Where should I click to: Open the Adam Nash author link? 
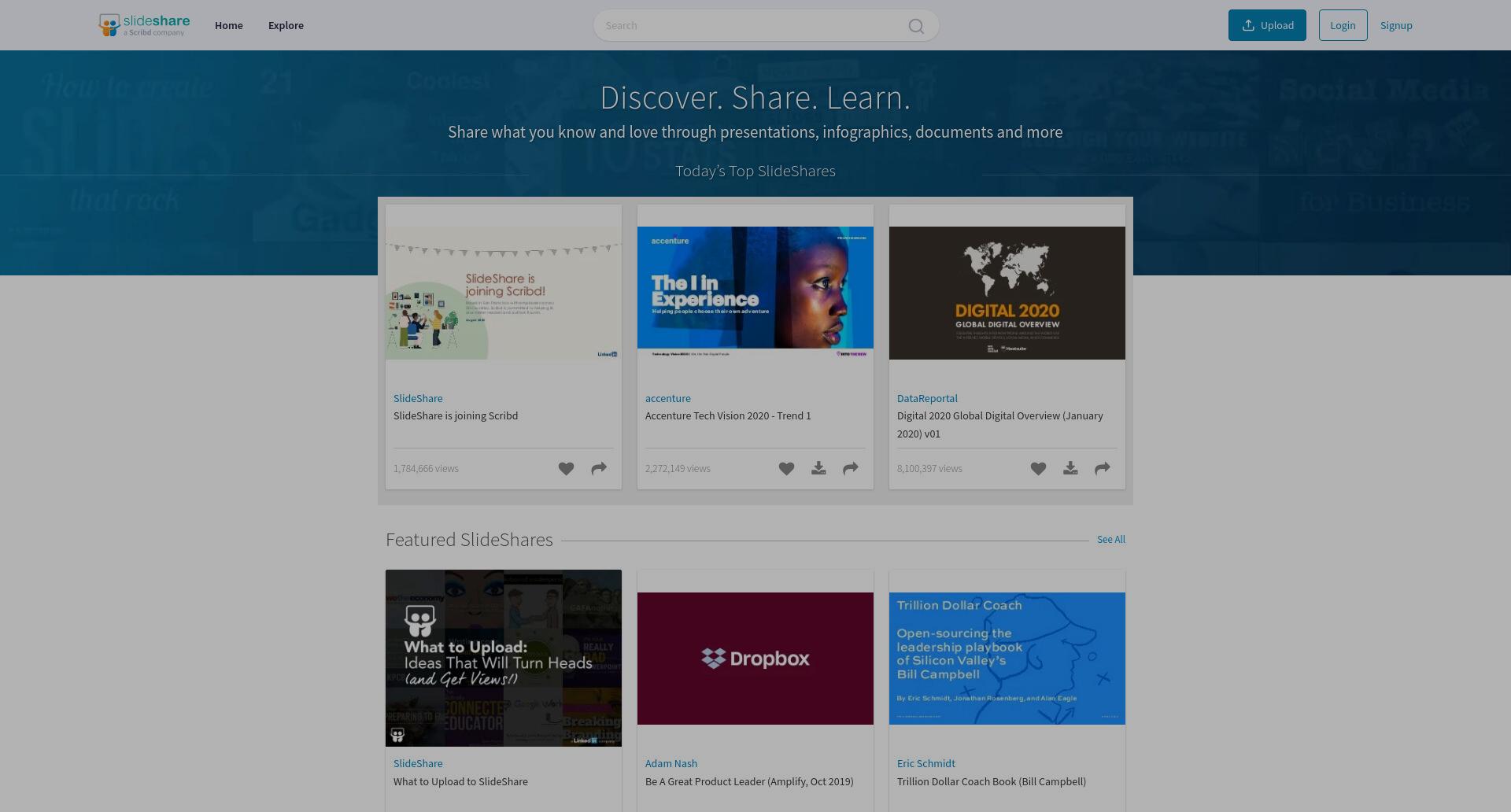[671, 763]
